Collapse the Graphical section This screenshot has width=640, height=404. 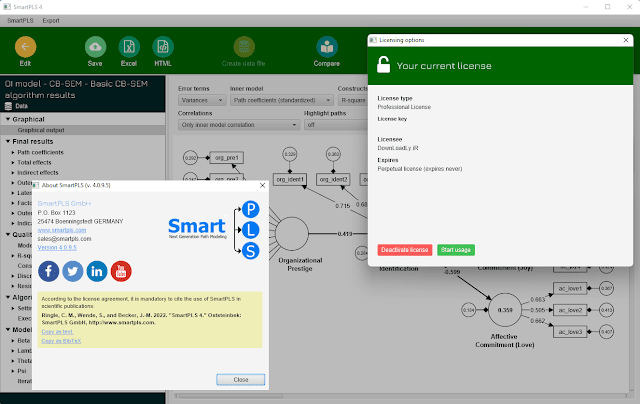8,119
